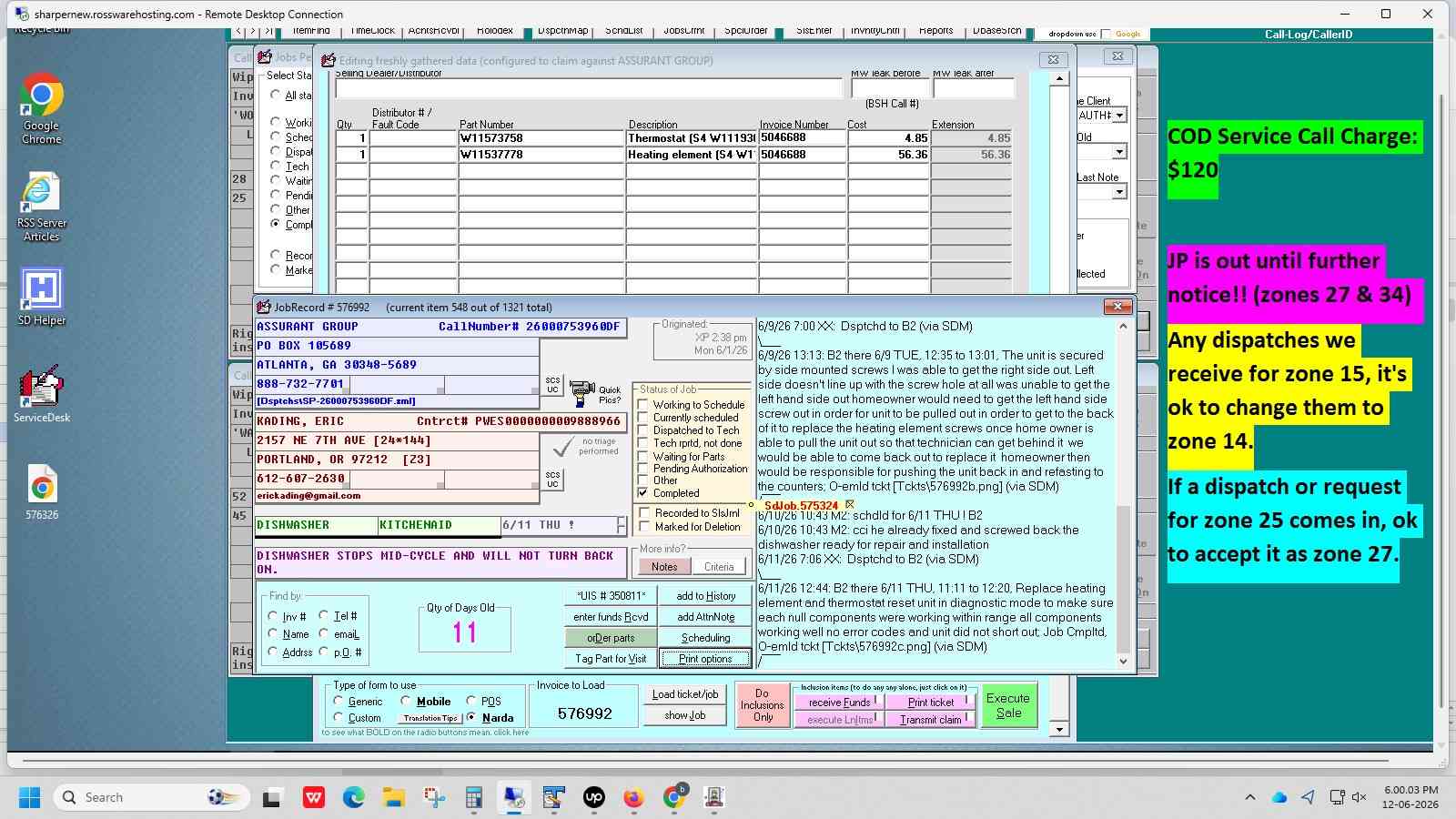Click the Firefox icon in the taskbar

[x=633, y=798]
